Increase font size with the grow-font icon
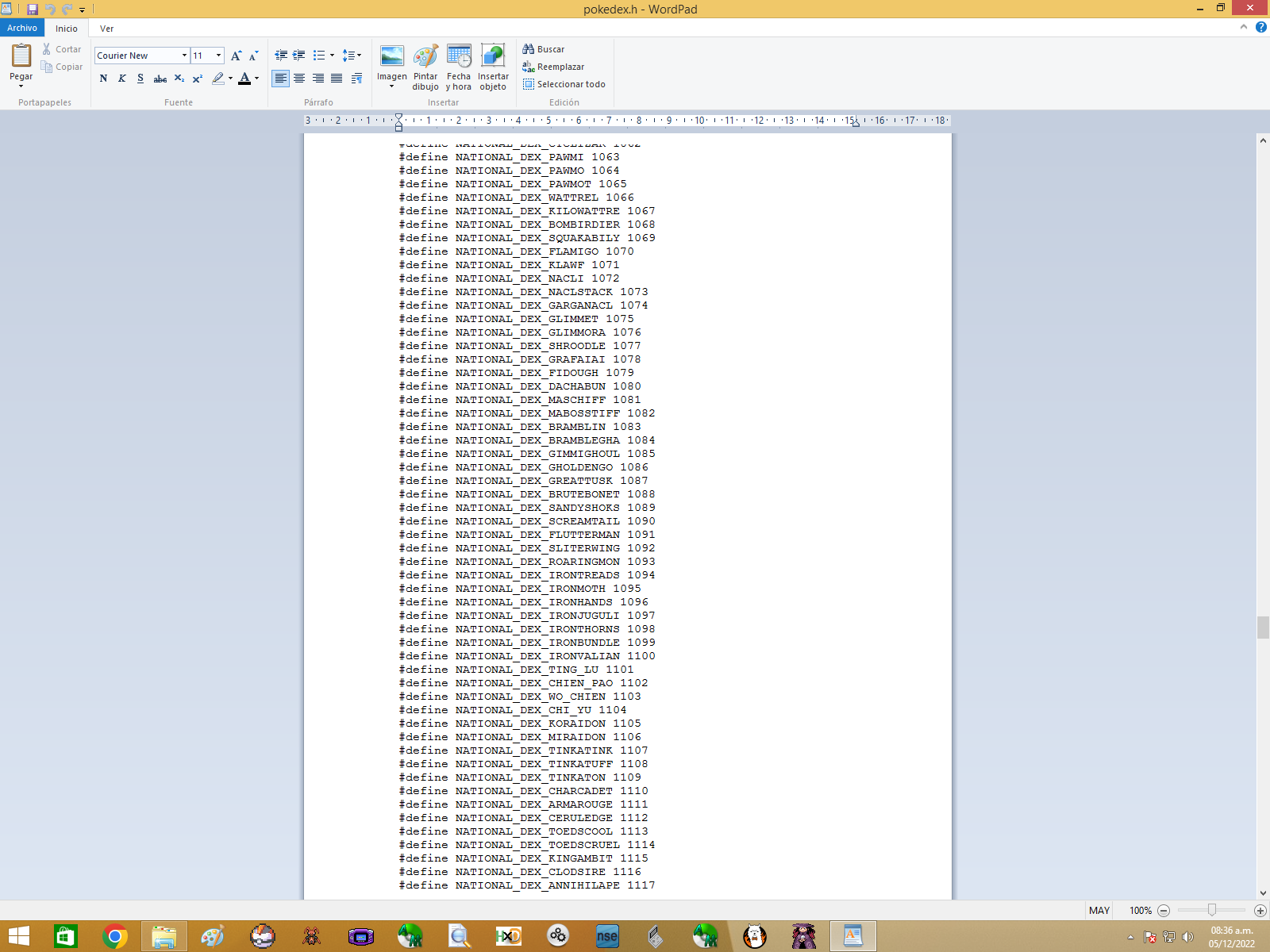The height and width of the screenshot is (952, 1270). click(236, 56)
